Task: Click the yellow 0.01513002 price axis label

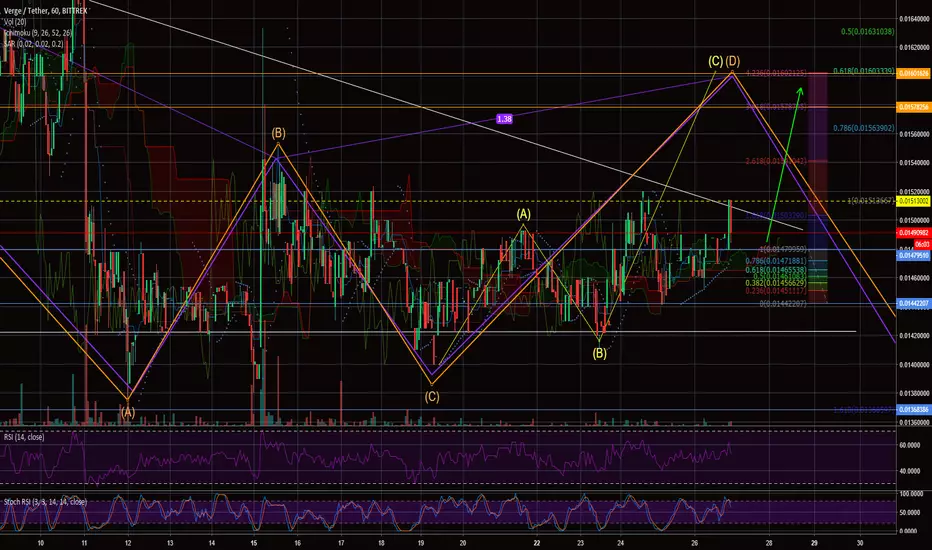Action: (x=913, y=202)
